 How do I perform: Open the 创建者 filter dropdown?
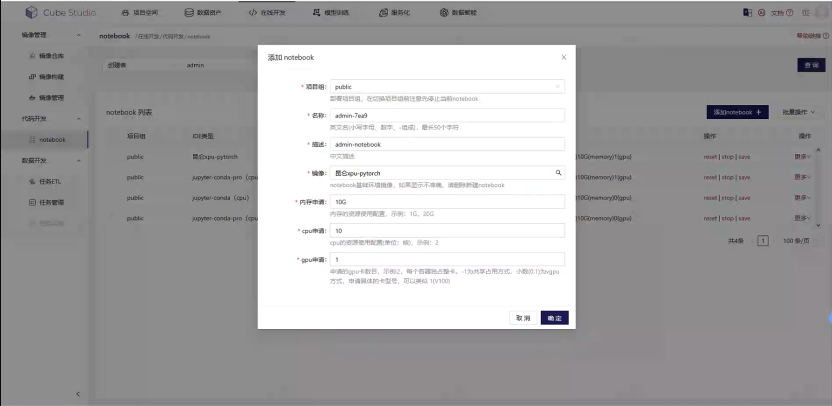pyautogui.click(x=140, y=65)
